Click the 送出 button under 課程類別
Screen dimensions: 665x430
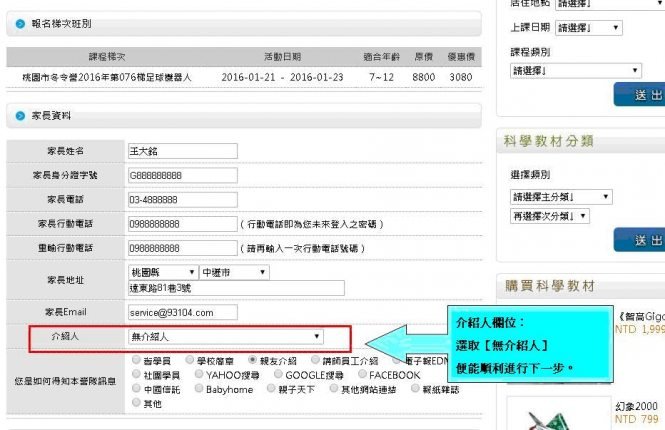(x=640, y=95)
